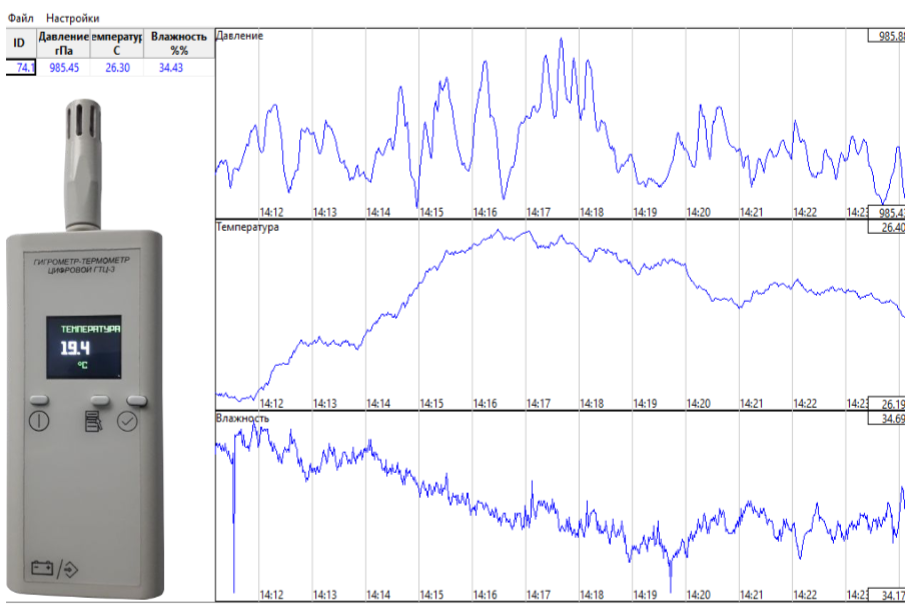
Task: Click the power icon on the device
Action: point(38,421)
